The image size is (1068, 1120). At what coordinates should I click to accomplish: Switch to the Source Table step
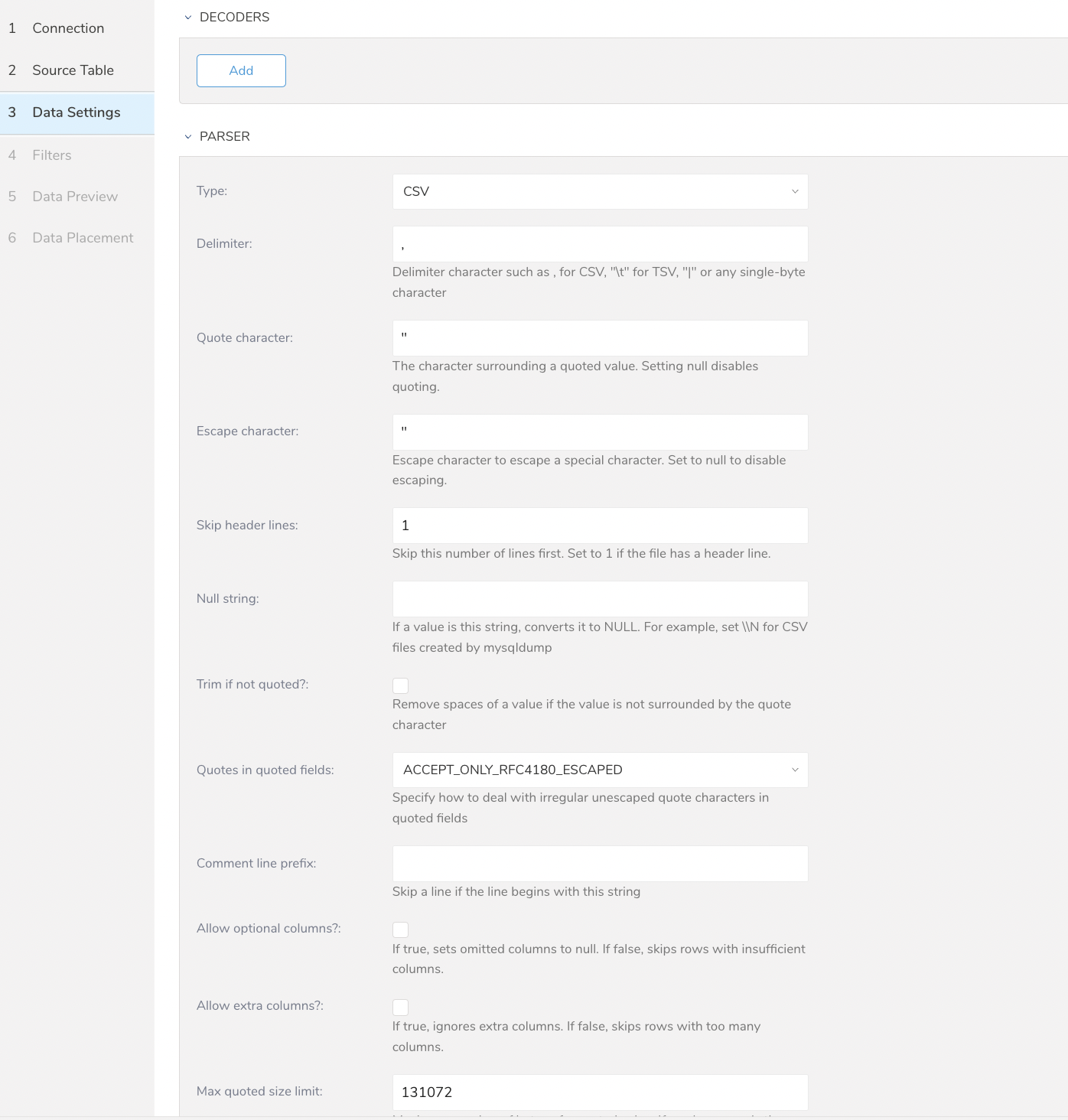(73, 70)
